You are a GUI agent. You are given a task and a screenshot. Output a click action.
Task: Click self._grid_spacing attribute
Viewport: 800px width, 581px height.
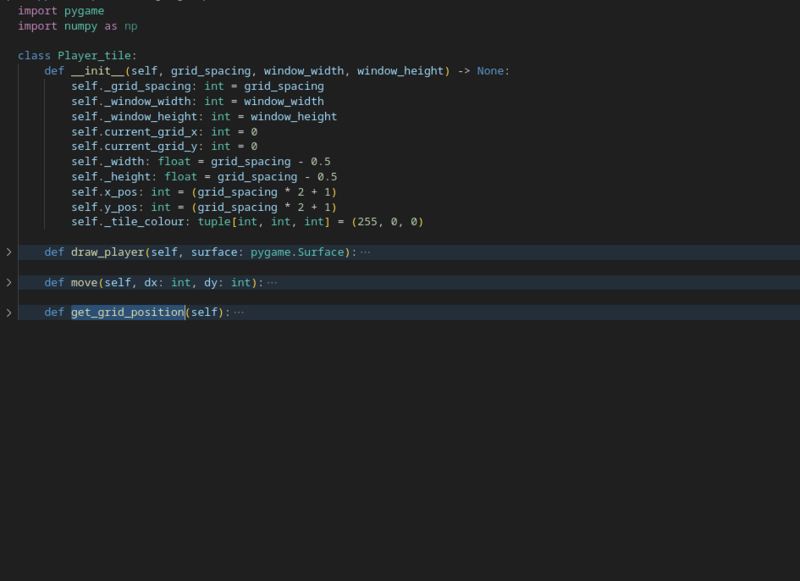coord(131,86)
